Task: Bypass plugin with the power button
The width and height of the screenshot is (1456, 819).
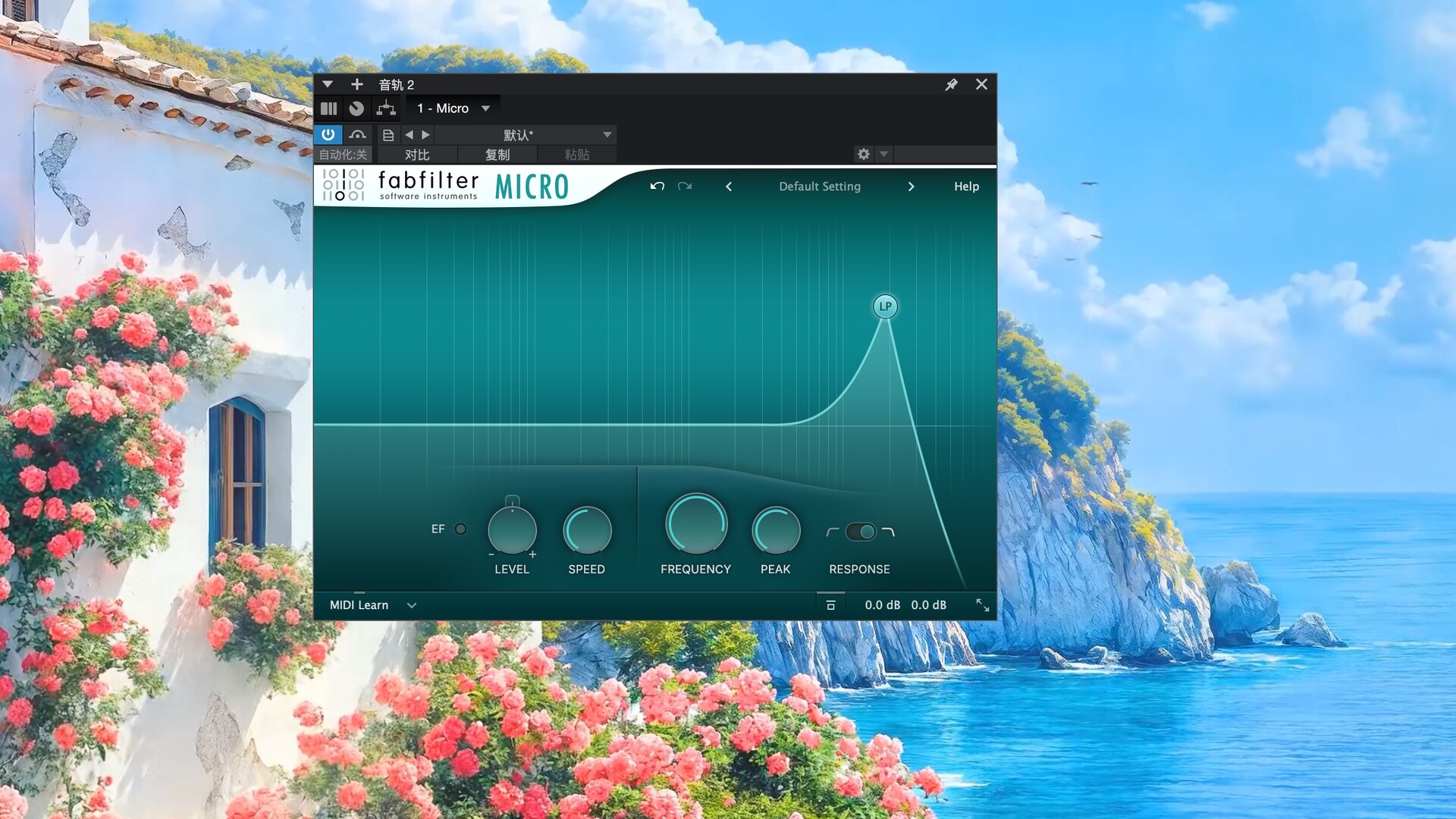Action: (x=328, y=135)
